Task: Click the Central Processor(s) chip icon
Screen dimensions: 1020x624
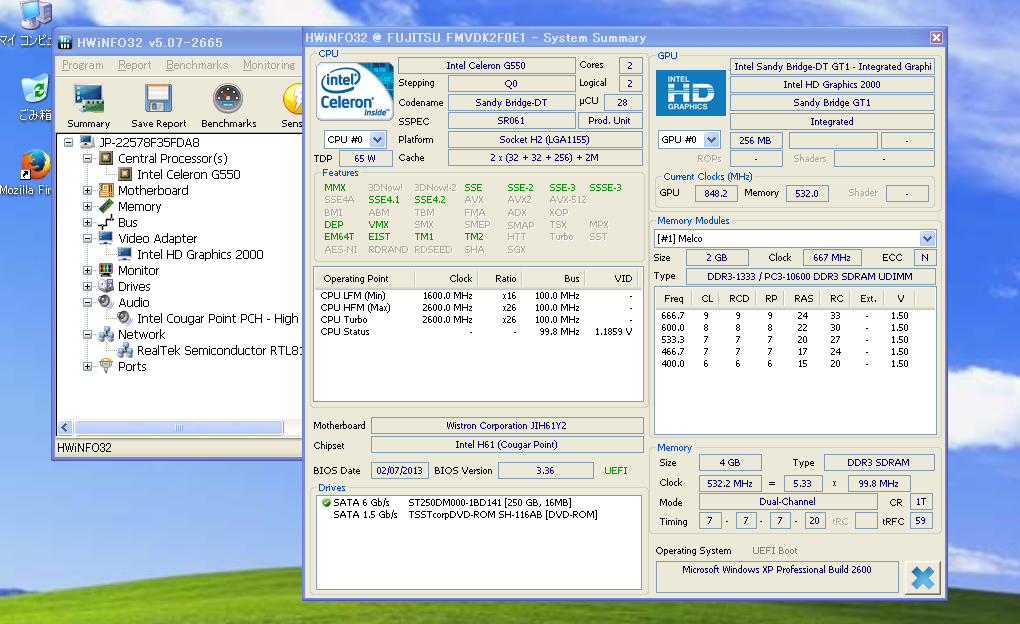Action: point(107,158)
